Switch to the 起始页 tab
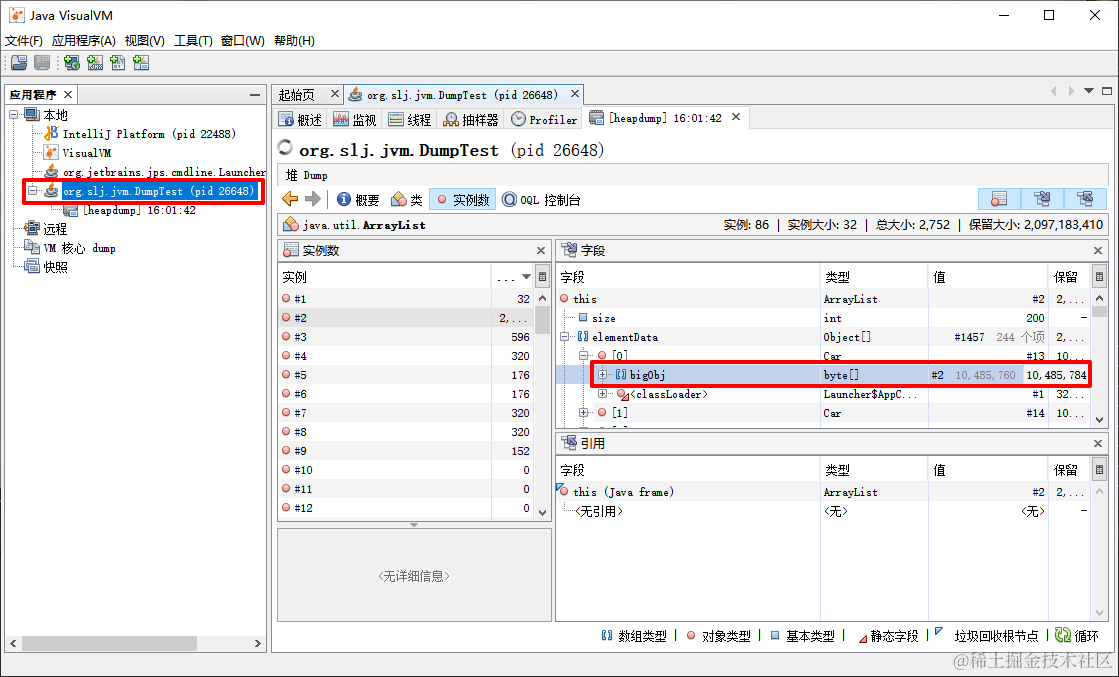Screen dimensions: 1119x677 [297, 95]
